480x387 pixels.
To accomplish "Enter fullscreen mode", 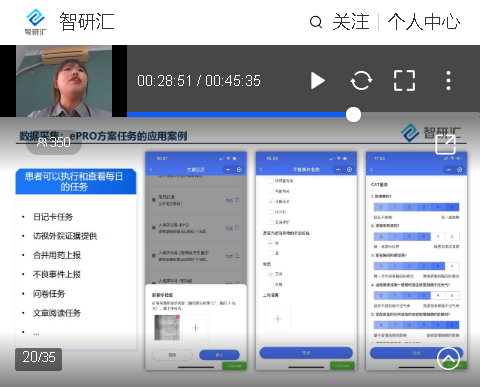I will 404,80.
